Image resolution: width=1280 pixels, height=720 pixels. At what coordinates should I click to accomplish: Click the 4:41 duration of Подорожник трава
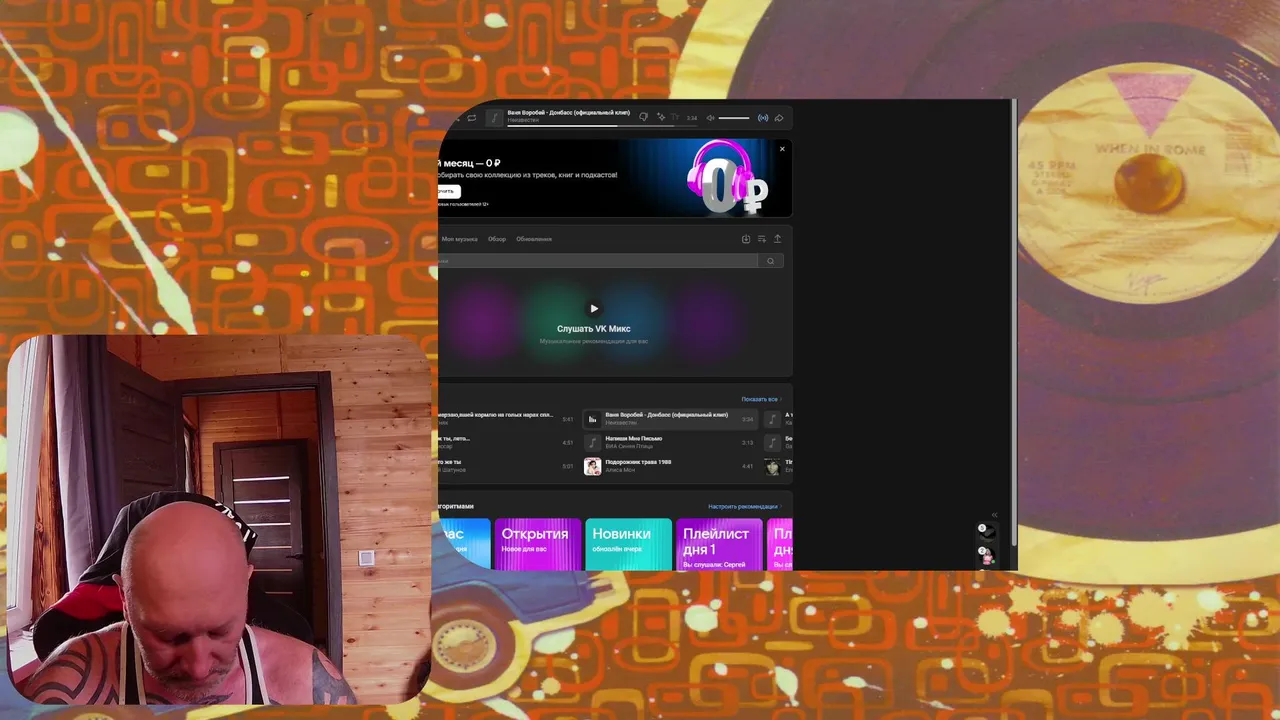(748, 467)
